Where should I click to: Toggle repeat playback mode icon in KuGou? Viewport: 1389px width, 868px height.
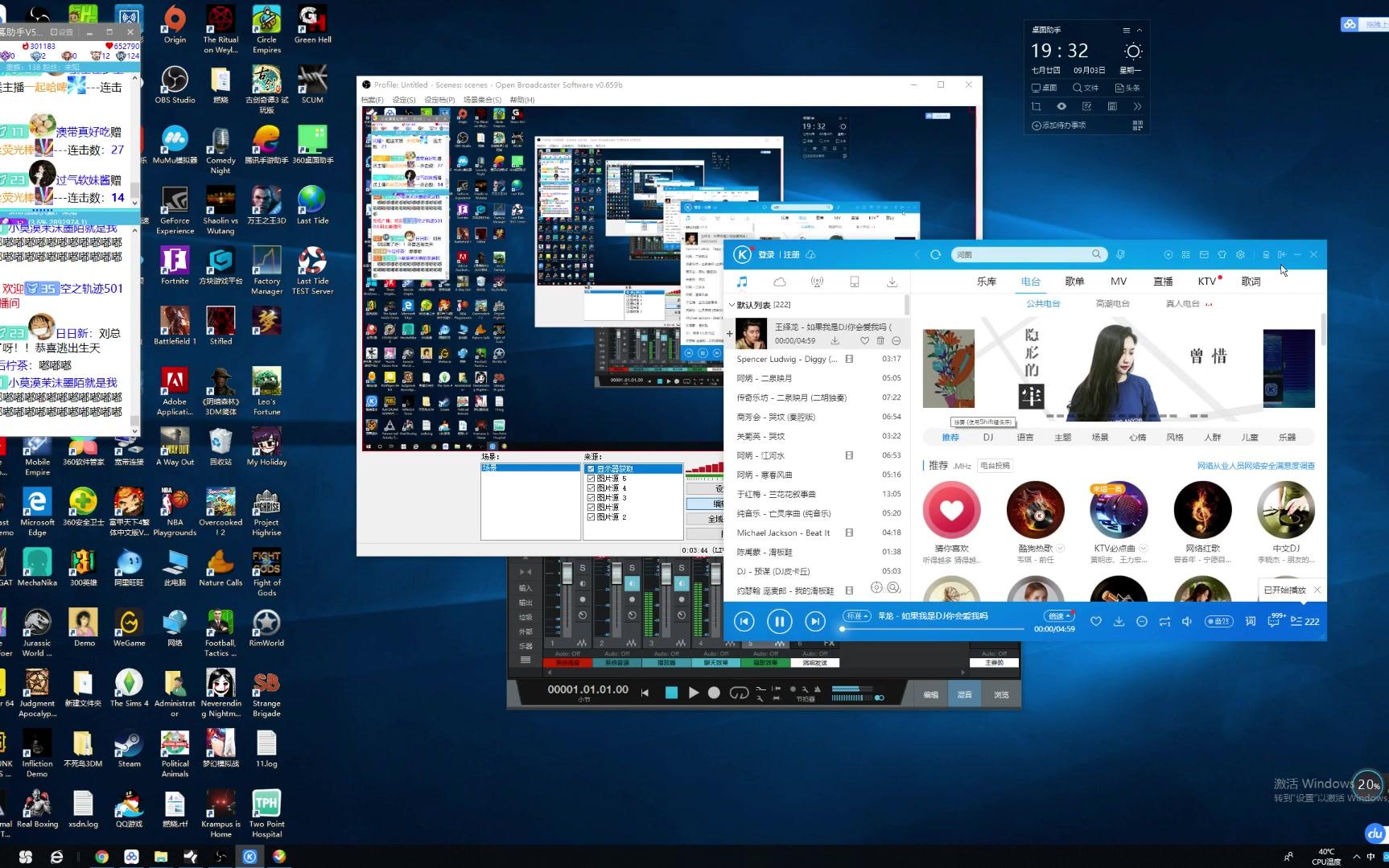[x=1164, y=621]
